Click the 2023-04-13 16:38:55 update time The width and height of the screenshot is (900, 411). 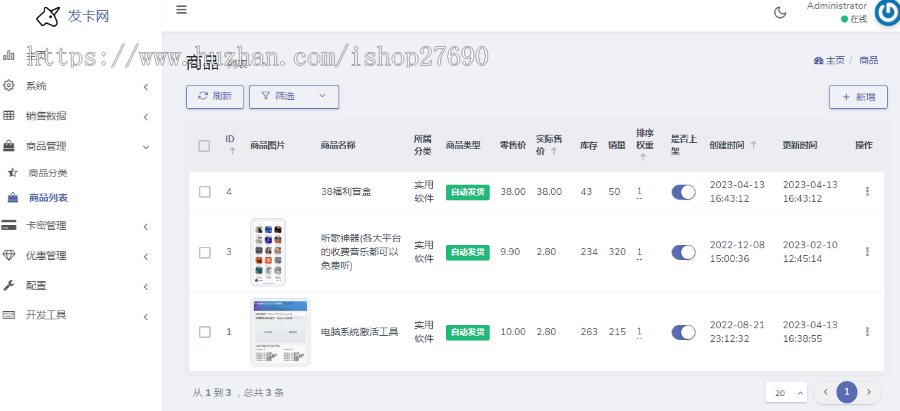[x=810, y=332]
